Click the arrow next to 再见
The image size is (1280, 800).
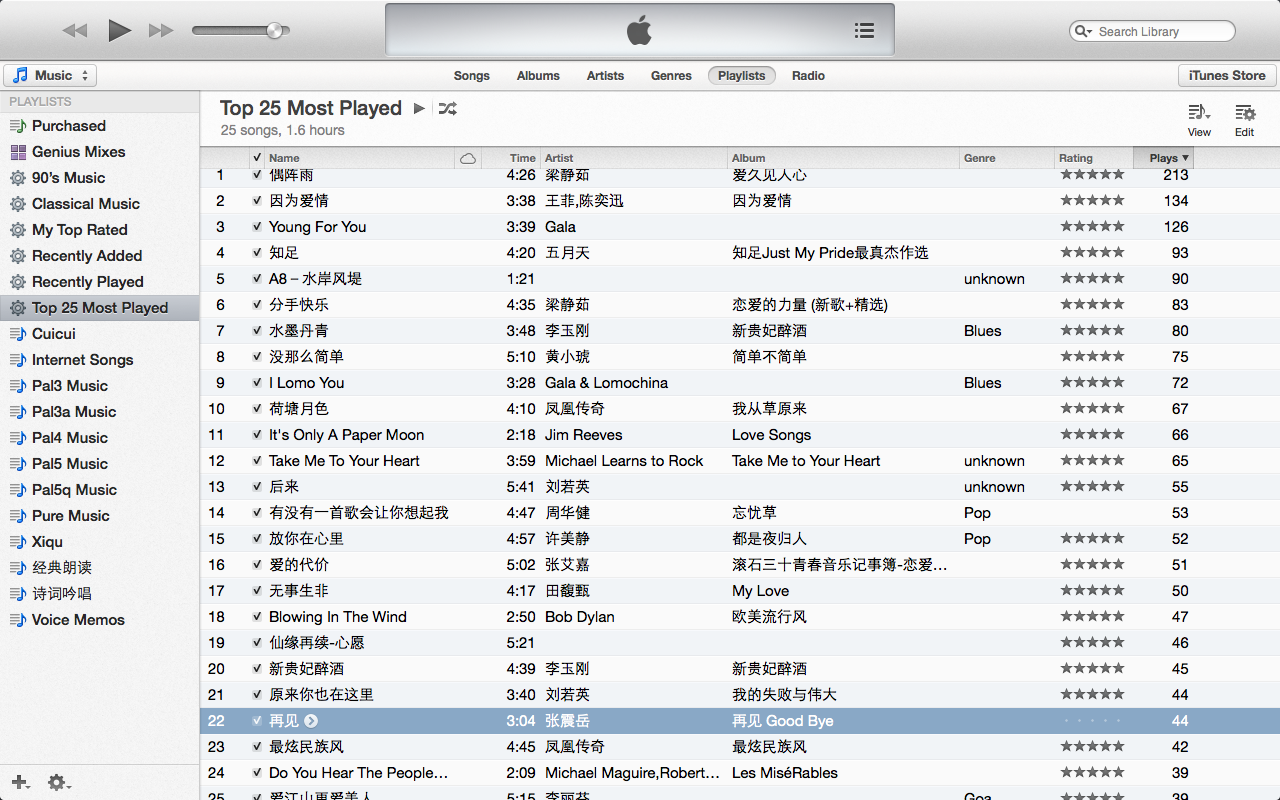pos(311,721)
